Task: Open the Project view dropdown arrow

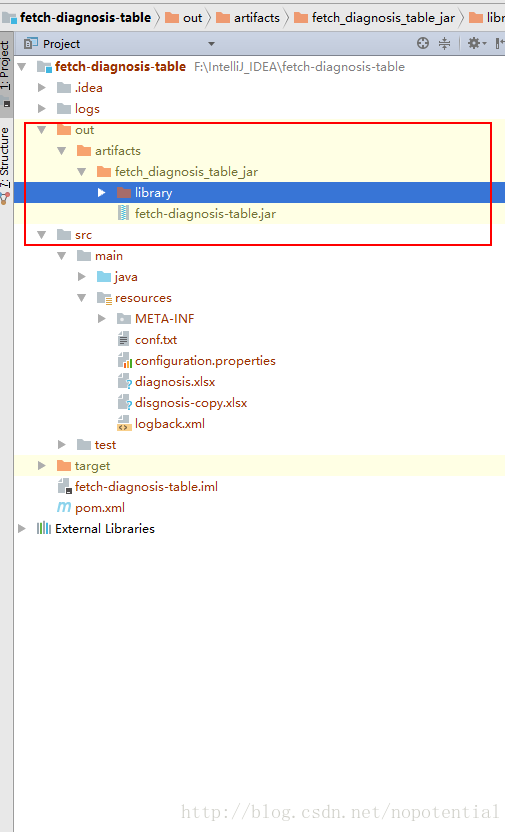Action: (211, 44)
